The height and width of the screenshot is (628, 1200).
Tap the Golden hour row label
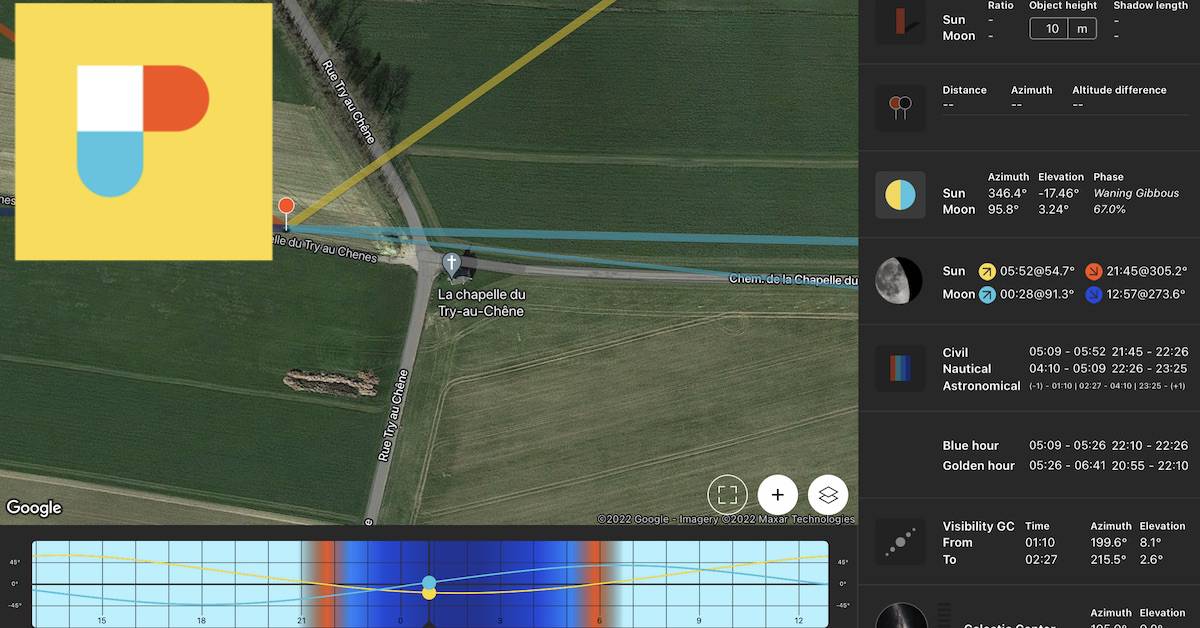point(978,465)
